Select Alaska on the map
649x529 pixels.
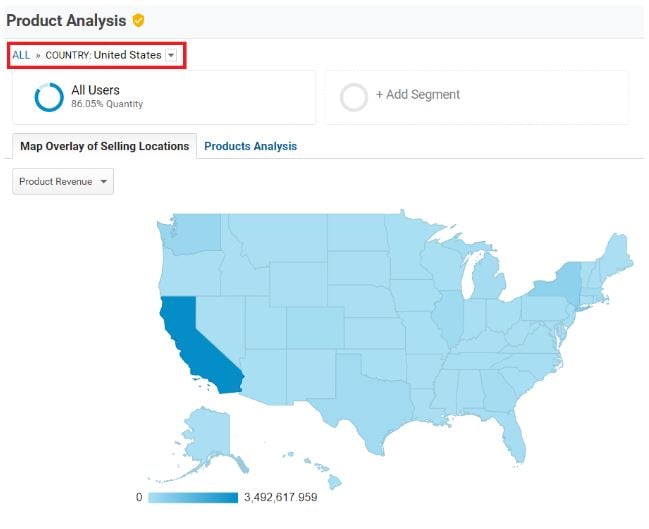[207, 435]
